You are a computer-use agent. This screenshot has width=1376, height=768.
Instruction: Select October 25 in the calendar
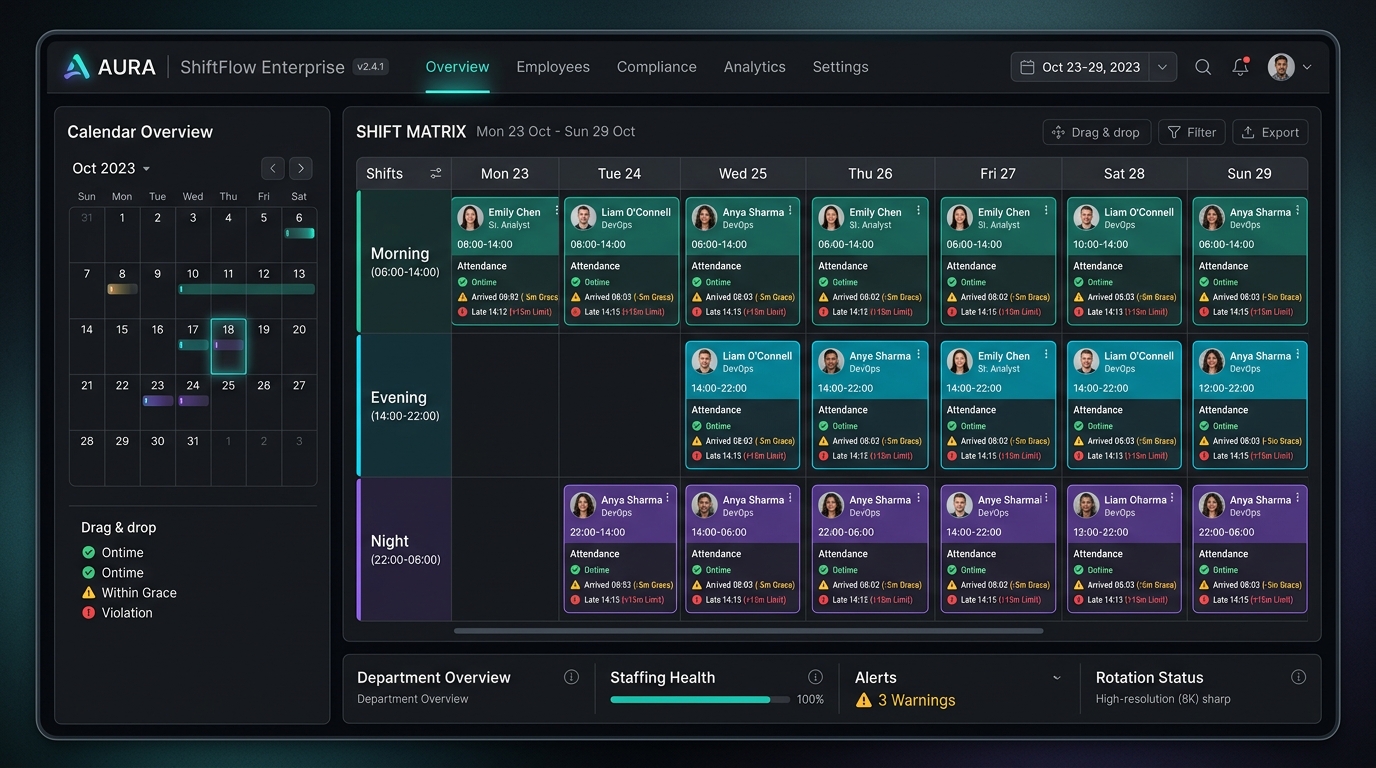(x=228, y=402)
